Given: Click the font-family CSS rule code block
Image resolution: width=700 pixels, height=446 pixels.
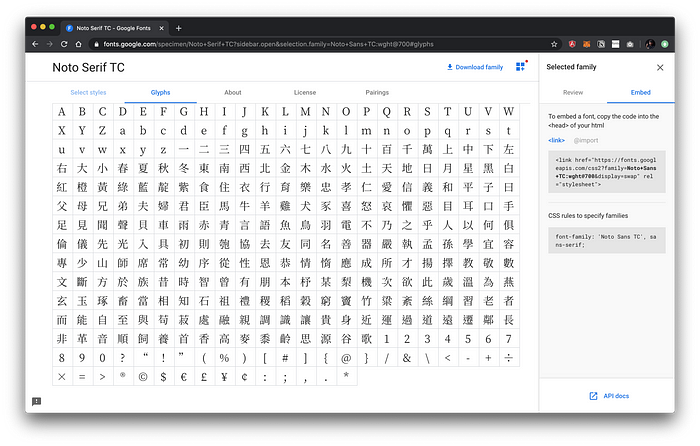Looking at the screenshot, I should click(x=607, y=241).
